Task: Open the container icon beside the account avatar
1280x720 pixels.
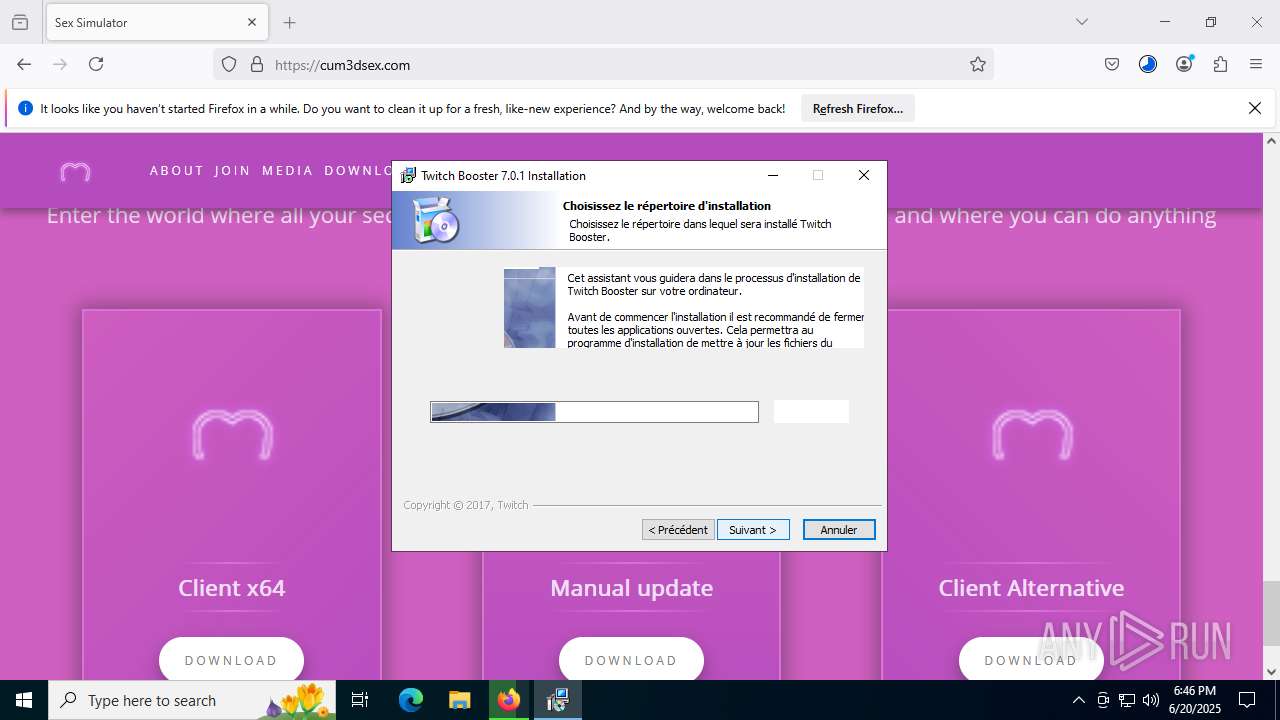Action: tap(1148, 64)
